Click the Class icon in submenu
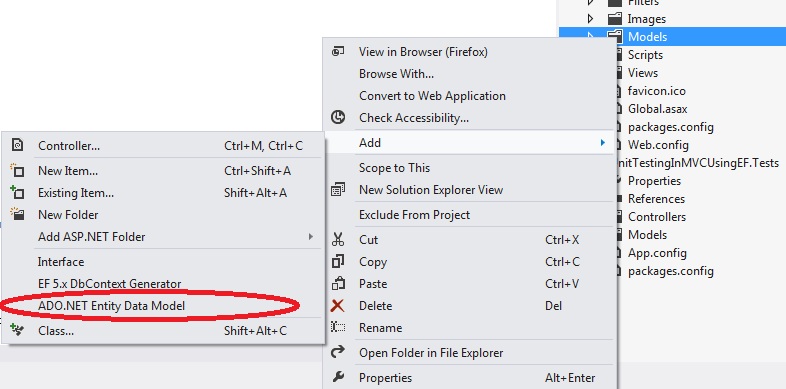 pyautogui.click(x=17, y=330)
